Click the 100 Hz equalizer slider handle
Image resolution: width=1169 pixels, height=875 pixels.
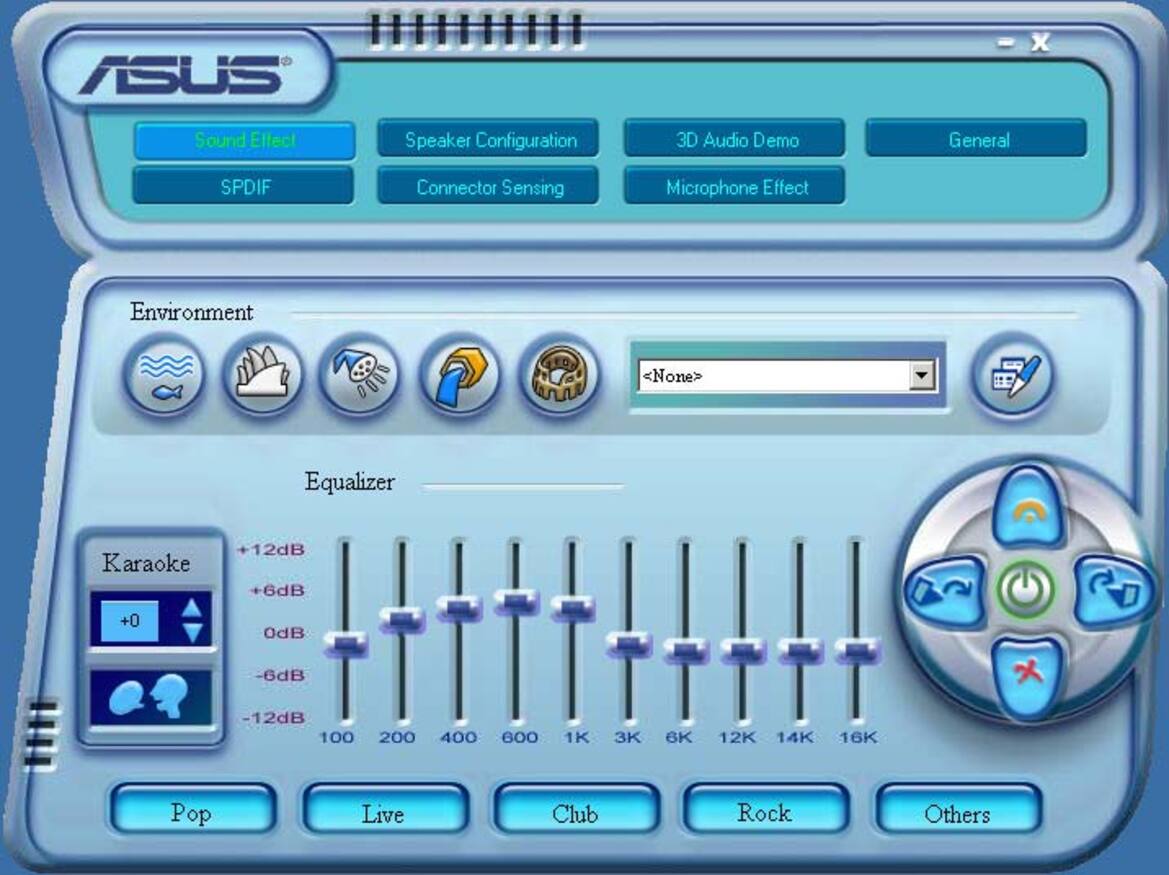pyautogui.click(x=345, y=644)
